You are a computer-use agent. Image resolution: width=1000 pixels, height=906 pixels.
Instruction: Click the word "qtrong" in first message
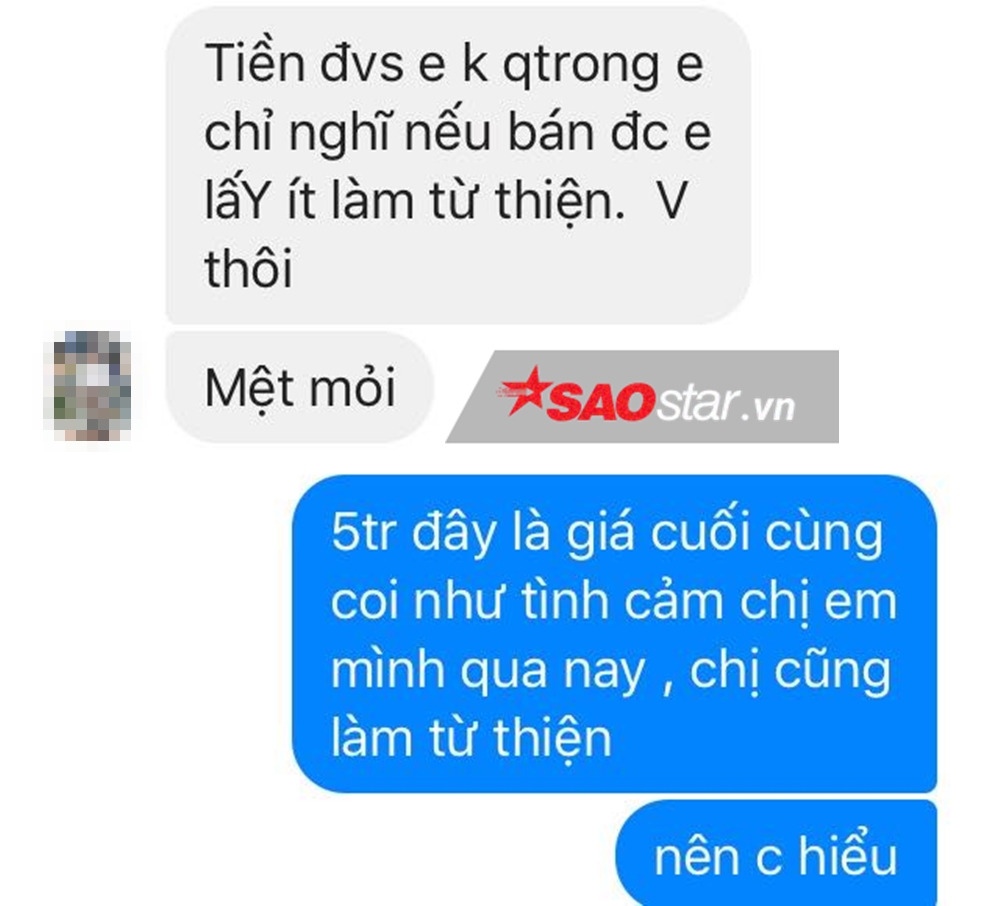pos(580,66)
